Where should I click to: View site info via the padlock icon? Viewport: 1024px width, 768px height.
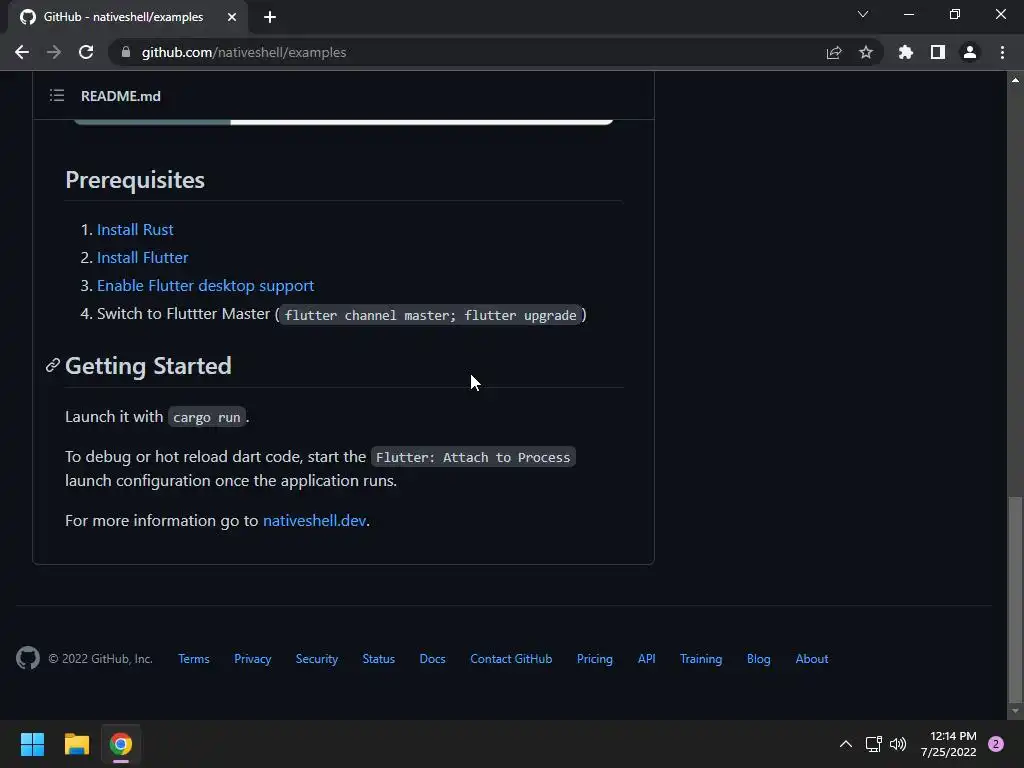pyautogui.click(x=126, y=52)
